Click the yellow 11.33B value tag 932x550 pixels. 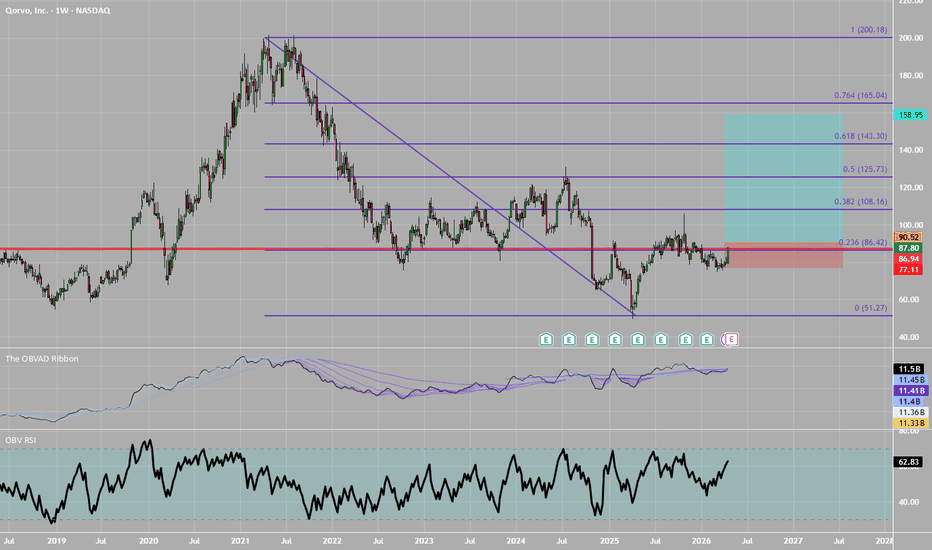pyautogui.click(x=910, y=424)
